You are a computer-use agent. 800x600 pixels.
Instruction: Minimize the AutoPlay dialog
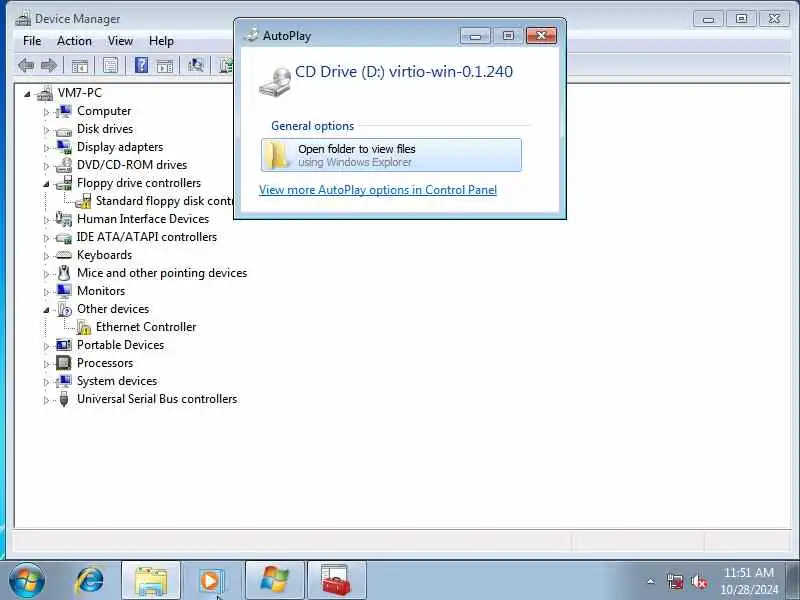[x=475, y=36]
